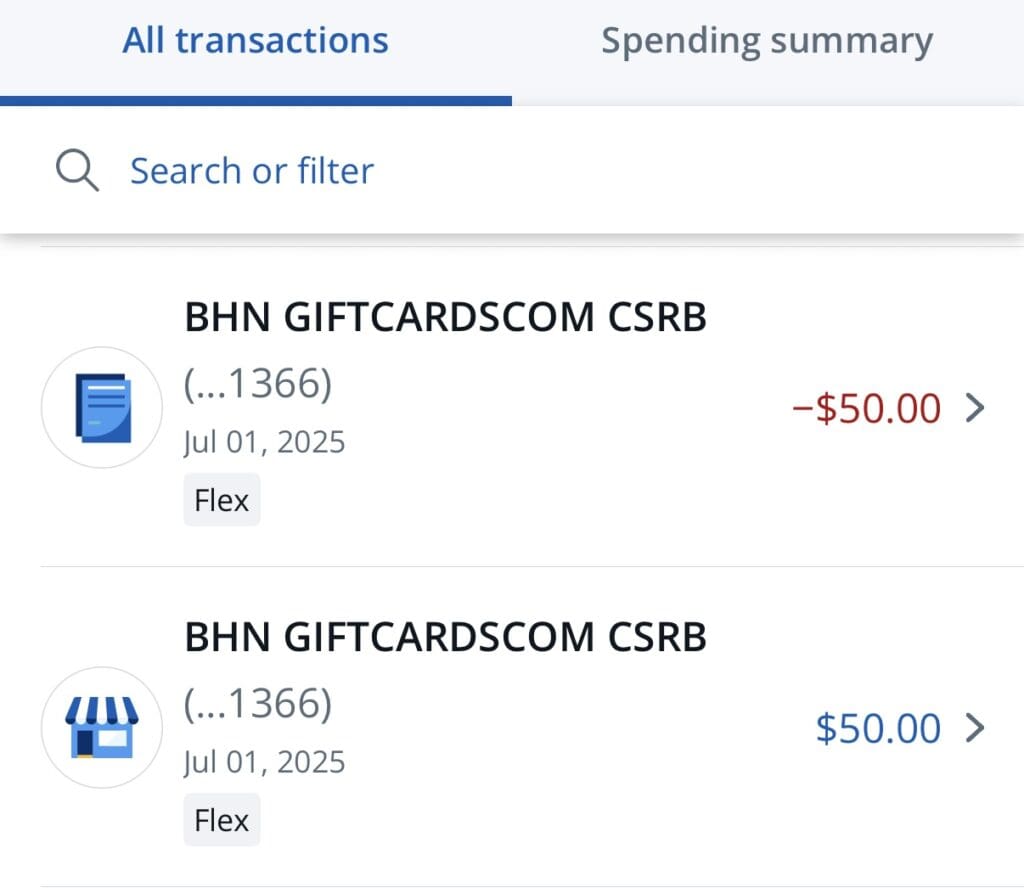Tap the Flex tag on the $50.00 transaction
This screenshot has height=888, width=1024.
pos(221,820)
